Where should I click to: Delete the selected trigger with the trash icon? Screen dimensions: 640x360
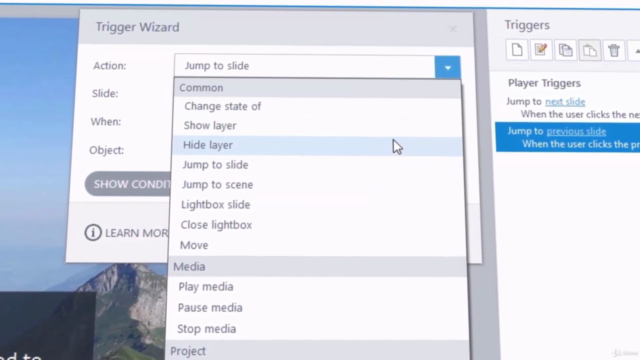pos(614,51)
